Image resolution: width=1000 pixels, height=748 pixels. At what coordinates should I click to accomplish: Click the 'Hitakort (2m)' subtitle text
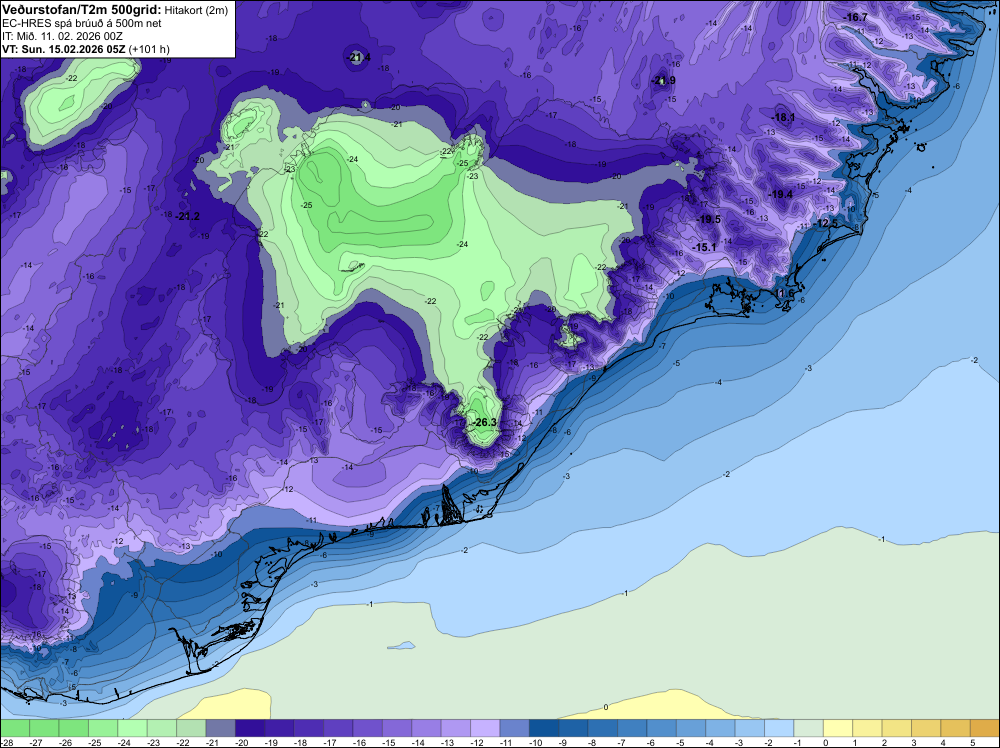coord(196,10)
